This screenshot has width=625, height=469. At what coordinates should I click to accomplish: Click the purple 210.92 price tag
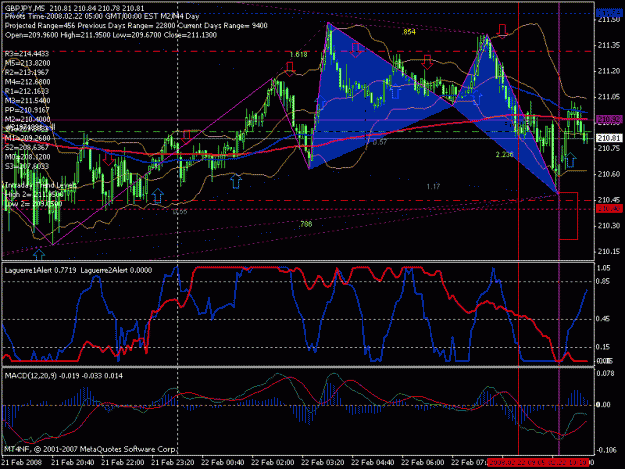tap(609, 119)
